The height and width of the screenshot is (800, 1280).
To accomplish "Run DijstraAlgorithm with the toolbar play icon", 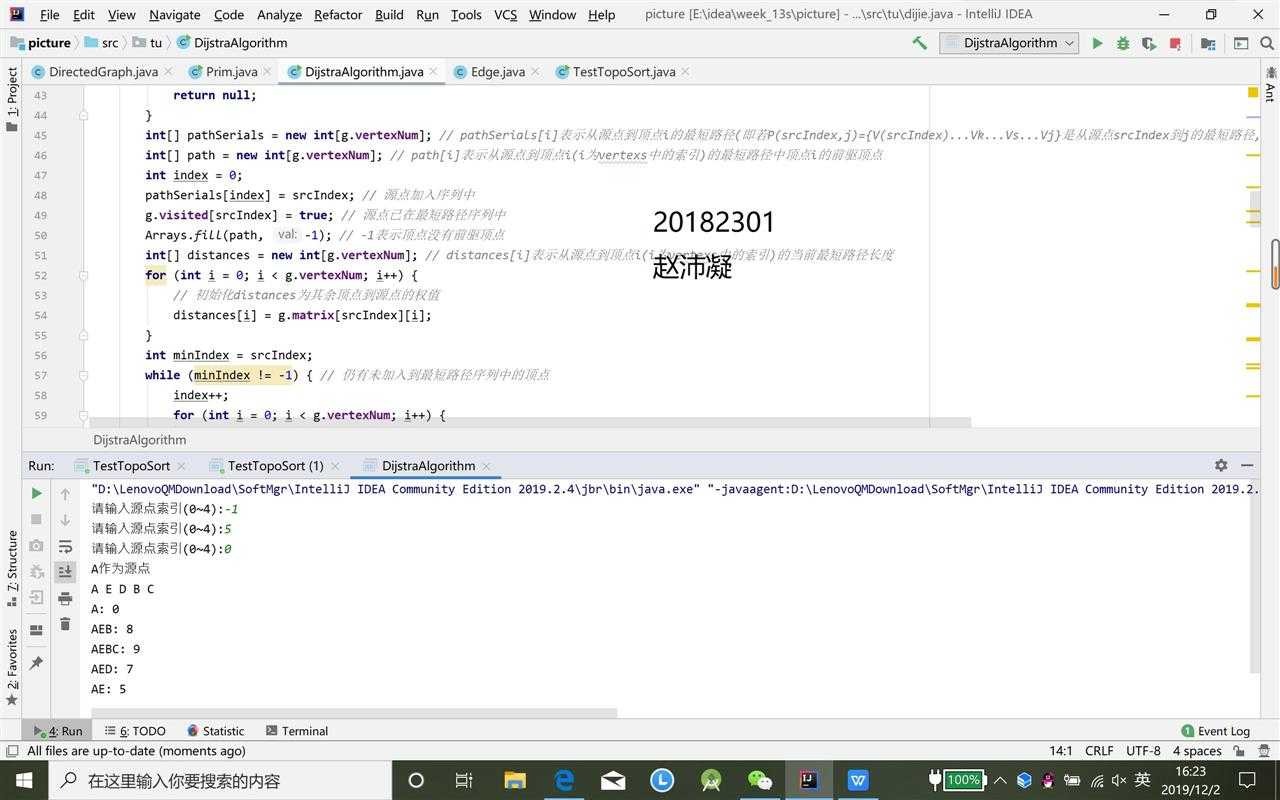I will 1097,43.
